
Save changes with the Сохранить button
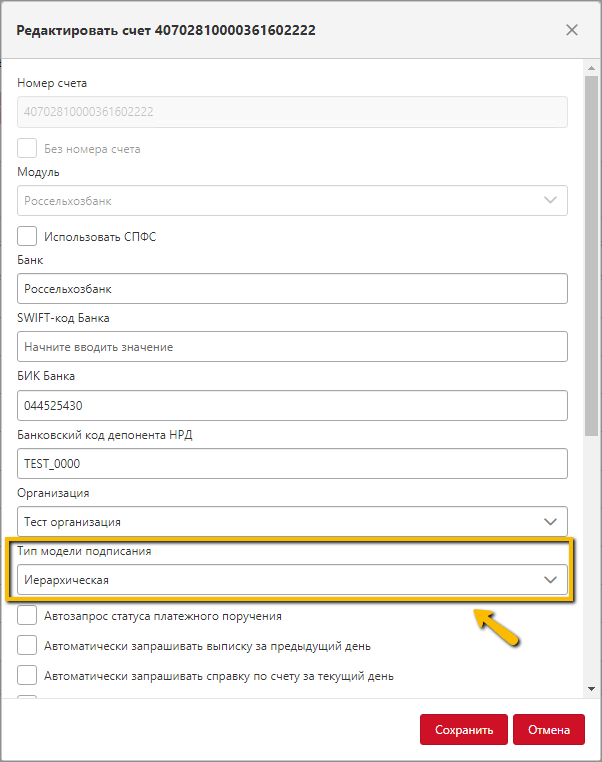(464, 729)
